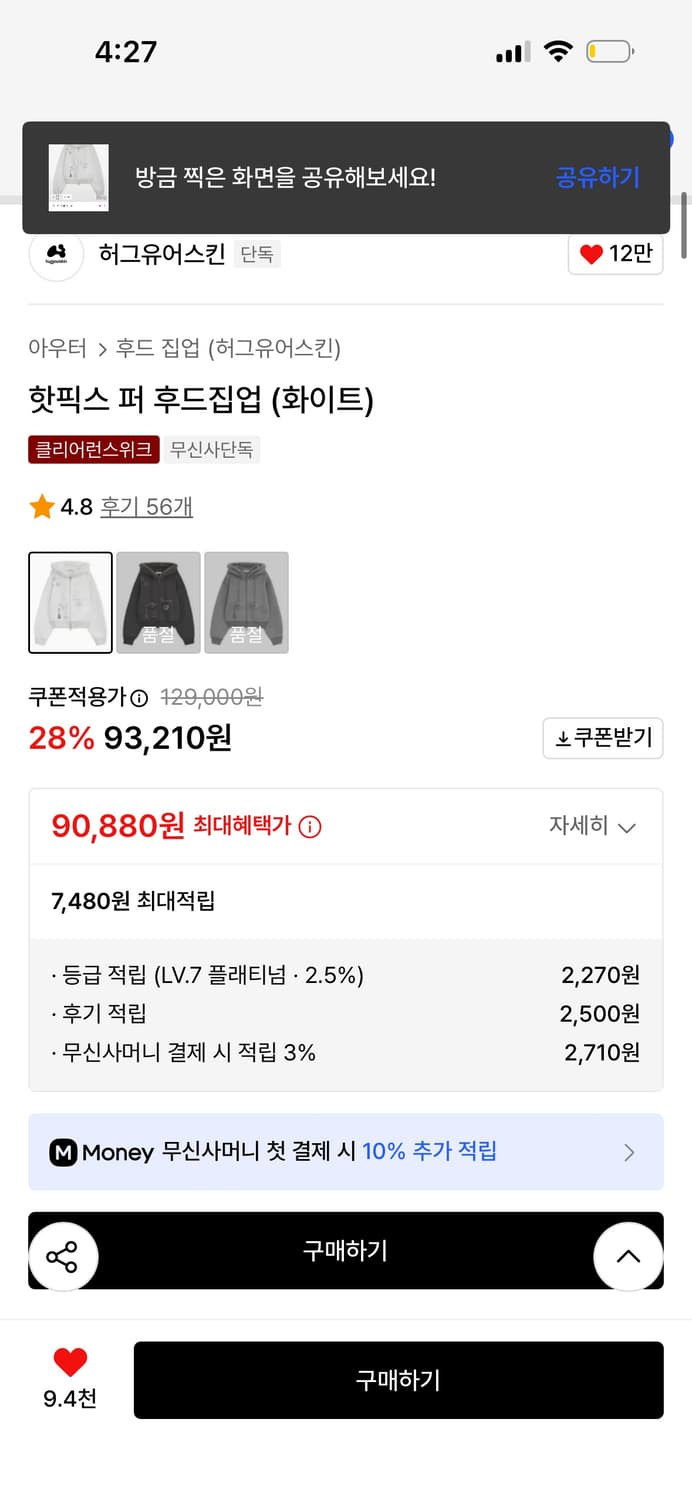Collapse the floating bar via up chevron

(x=628, y=1257)
